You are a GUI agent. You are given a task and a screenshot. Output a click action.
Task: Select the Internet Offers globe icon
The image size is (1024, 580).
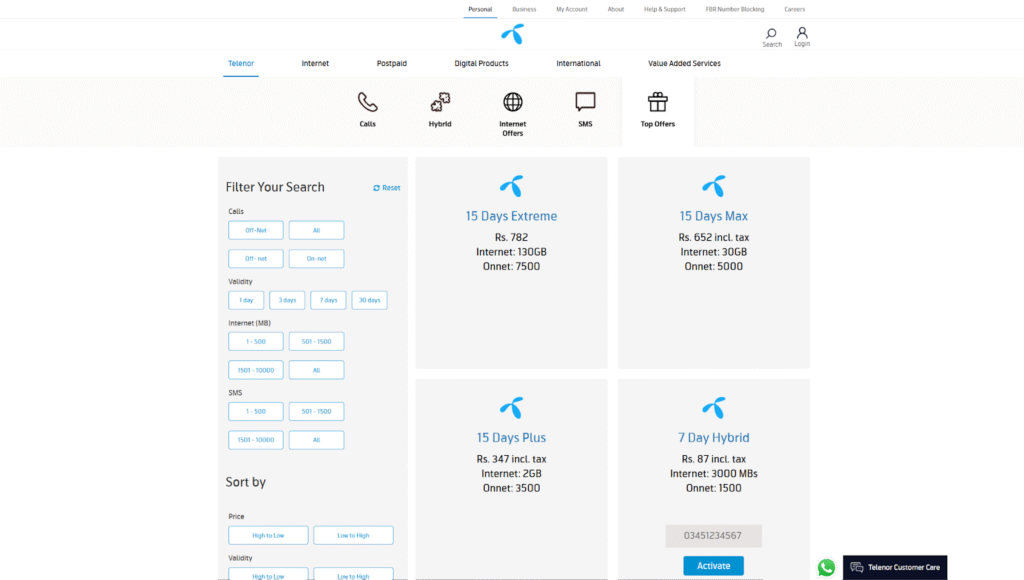coord(512,101)
